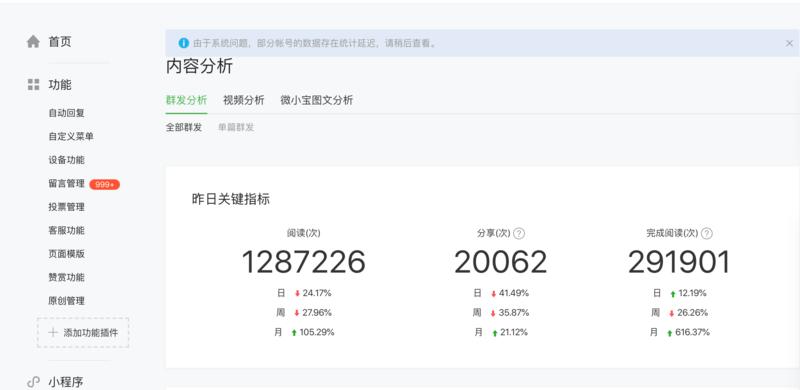The height and width of the screenshot is (390, 800).
Task: Click the 21.12% monthly share change
Action: (514, 332)
